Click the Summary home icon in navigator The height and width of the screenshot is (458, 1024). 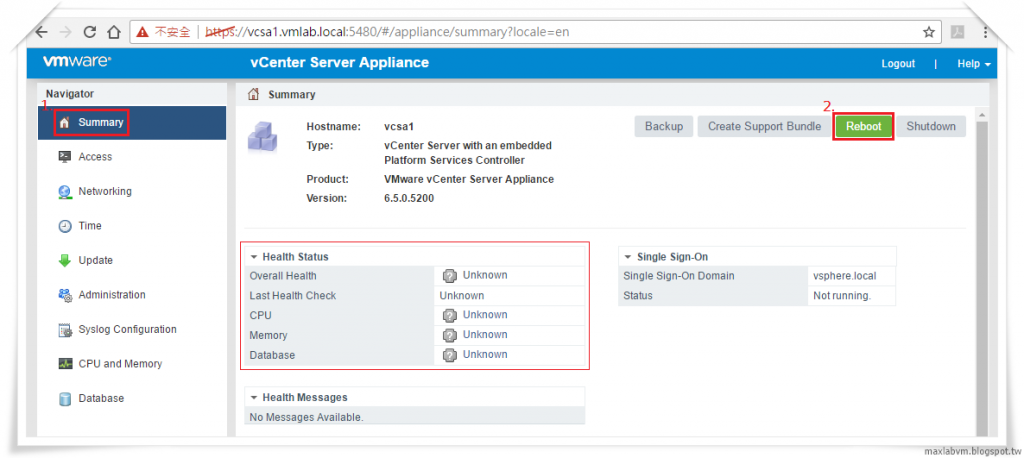[64, 122]
